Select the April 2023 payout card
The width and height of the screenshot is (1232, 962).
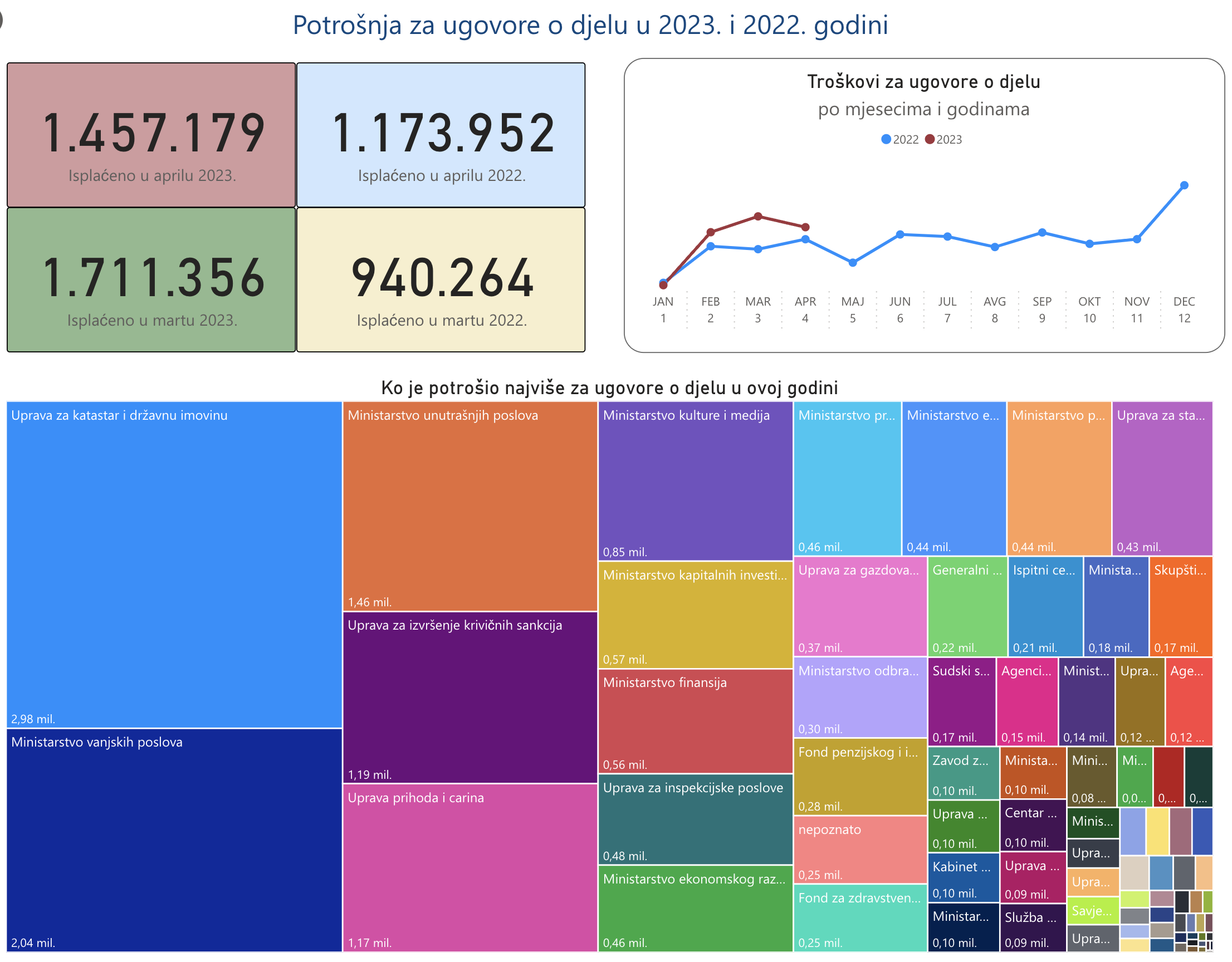pyautogui.click(x=151, y=135)
